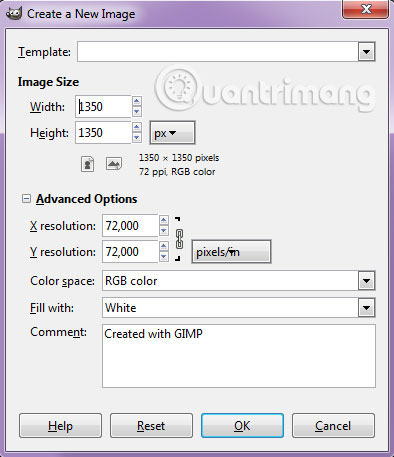The width and height of the screenshot is (394, 457).
Task: Click the GIMP Wilber icon in title bar
Action: point(14,14)
